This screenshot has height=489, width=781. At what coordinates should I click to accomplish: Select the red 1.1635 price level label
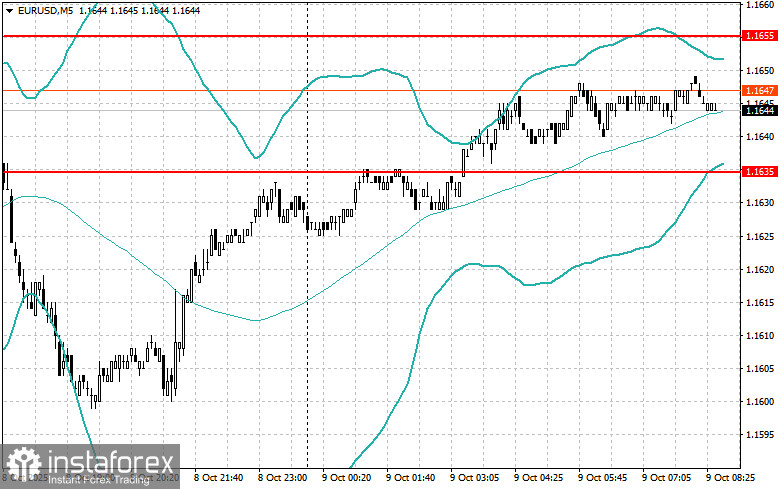coord(760,172)
